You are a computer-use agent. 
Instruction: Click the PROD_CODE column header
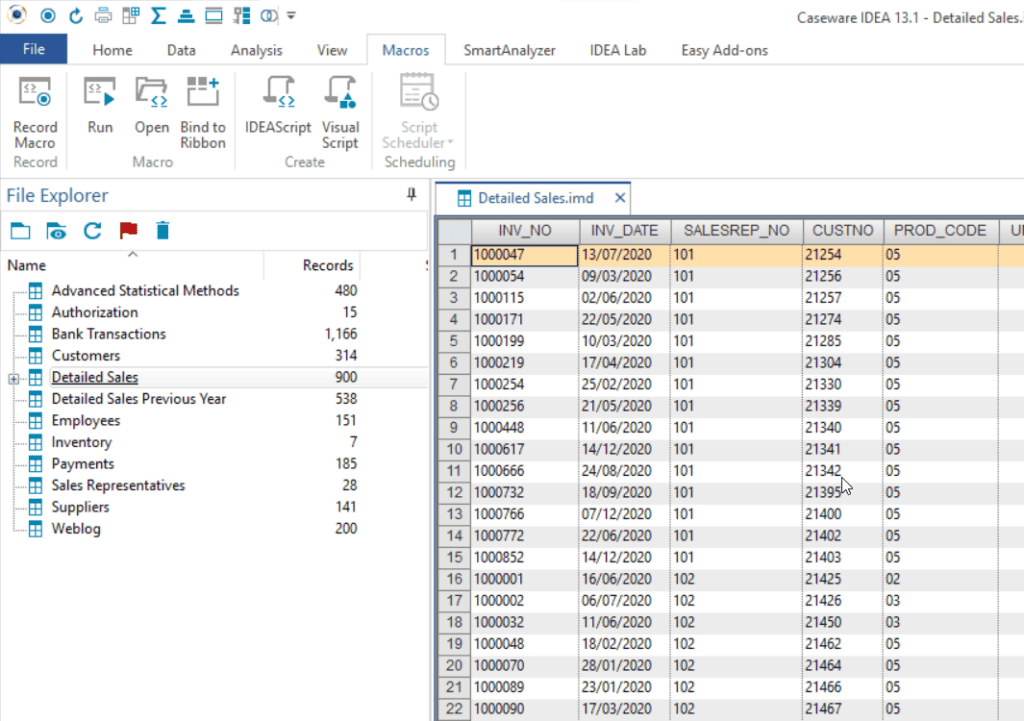(940, 231)
